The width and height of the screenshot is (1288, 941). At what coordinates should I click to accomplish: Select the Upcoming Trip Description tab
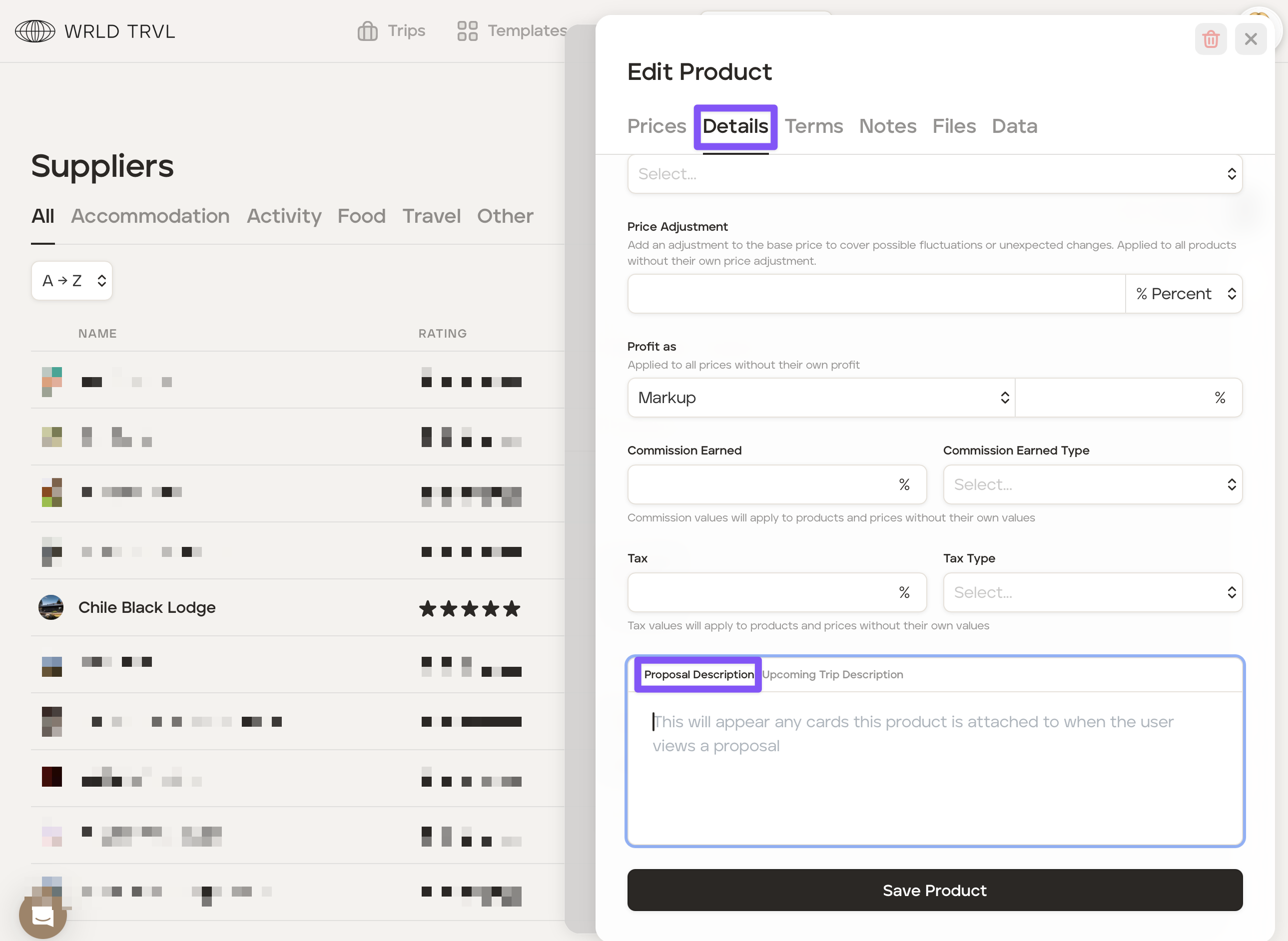[x=832, y=674]
